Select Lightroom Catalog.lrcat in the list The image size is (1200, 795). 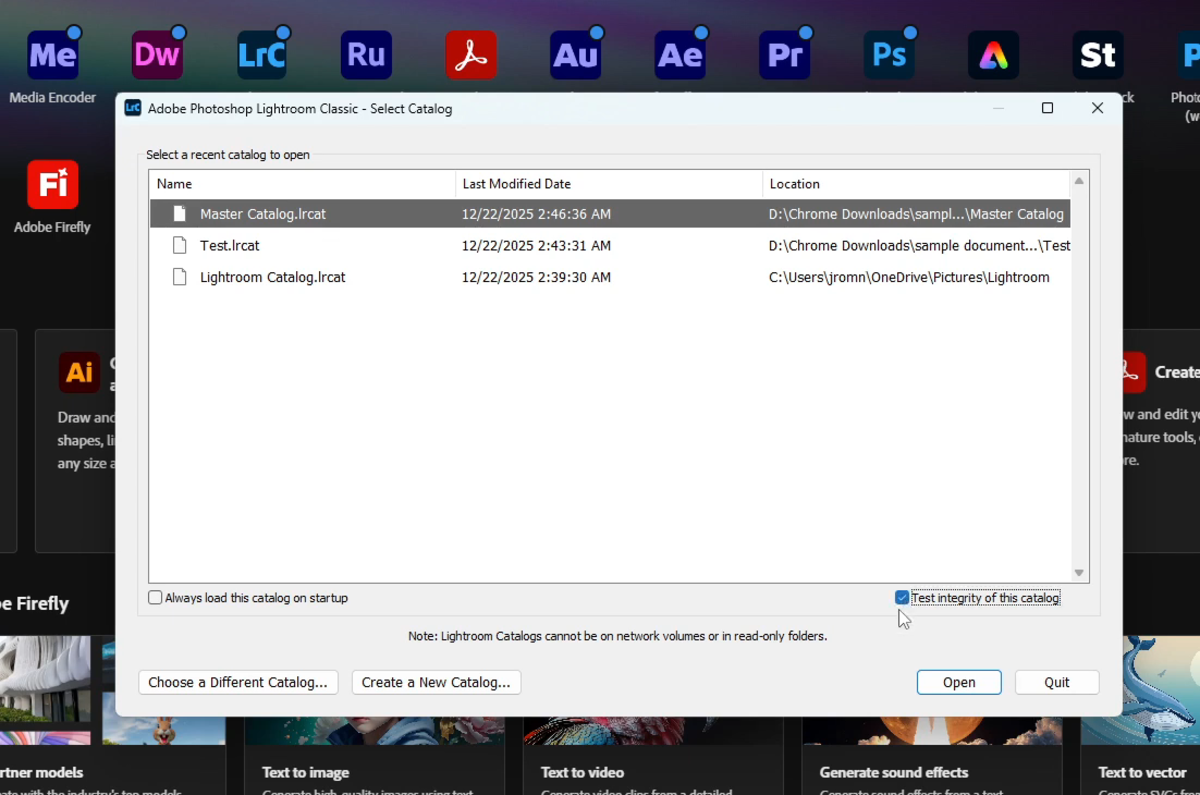pyautogui.click(x=610, y=277)
